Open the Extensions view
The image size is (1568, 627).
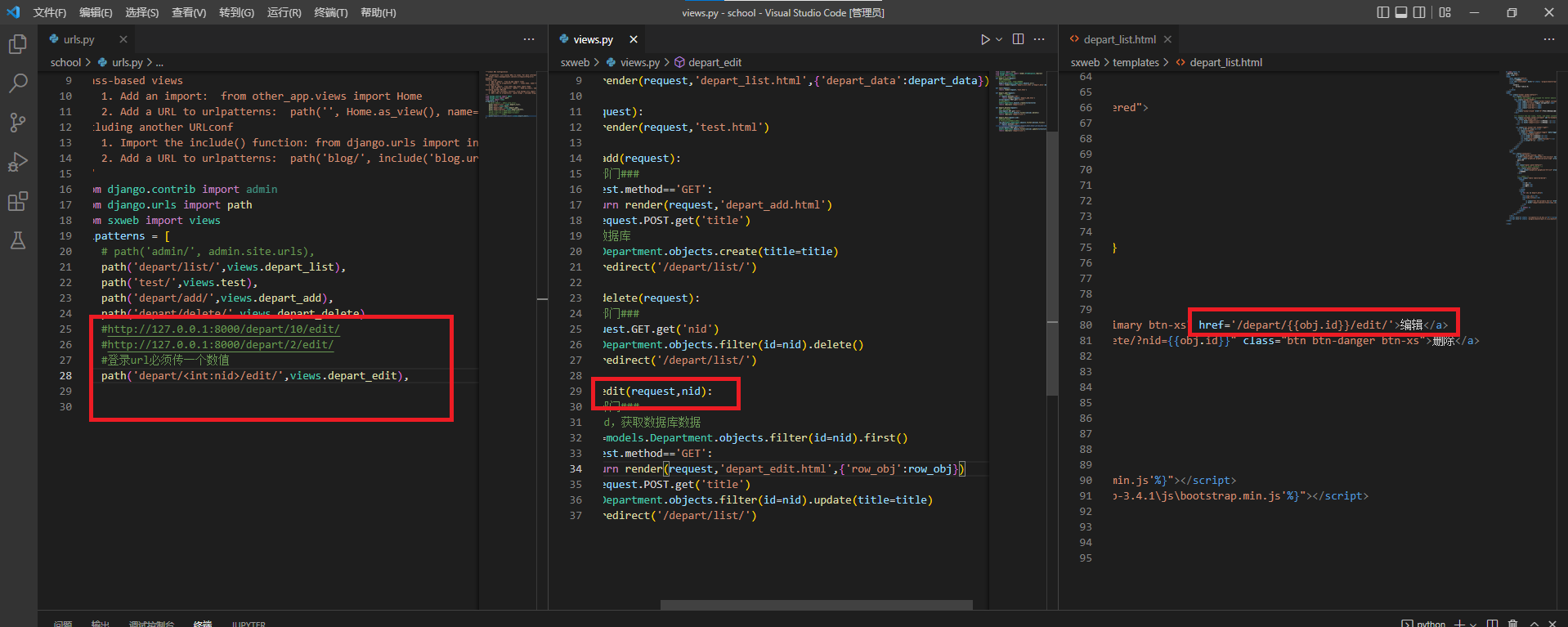click(18, 201)
